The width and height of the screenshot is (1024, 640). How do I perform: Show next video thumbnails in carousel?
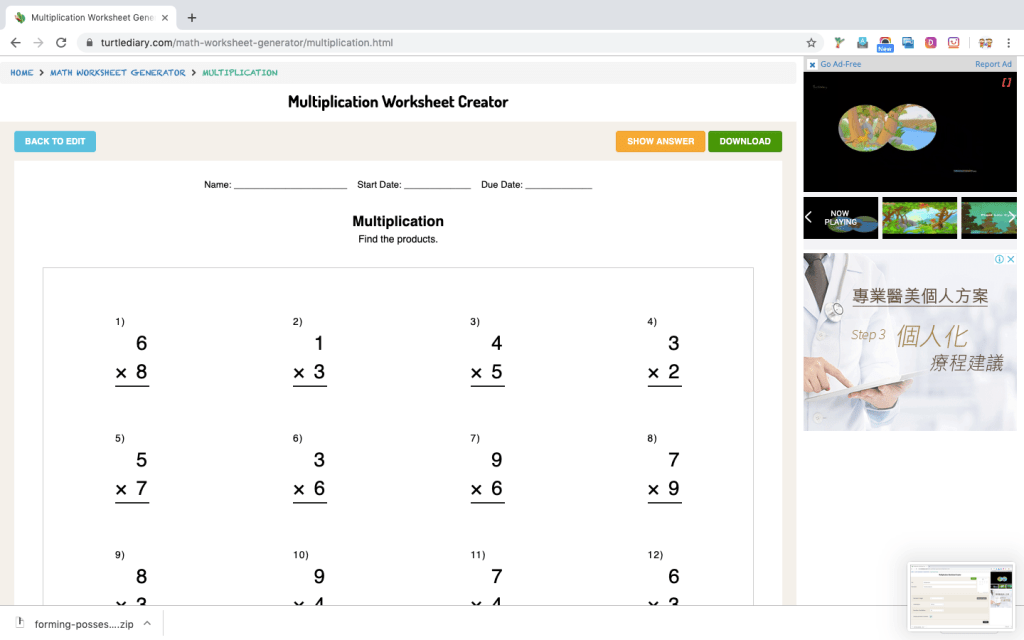[1011, 217]
